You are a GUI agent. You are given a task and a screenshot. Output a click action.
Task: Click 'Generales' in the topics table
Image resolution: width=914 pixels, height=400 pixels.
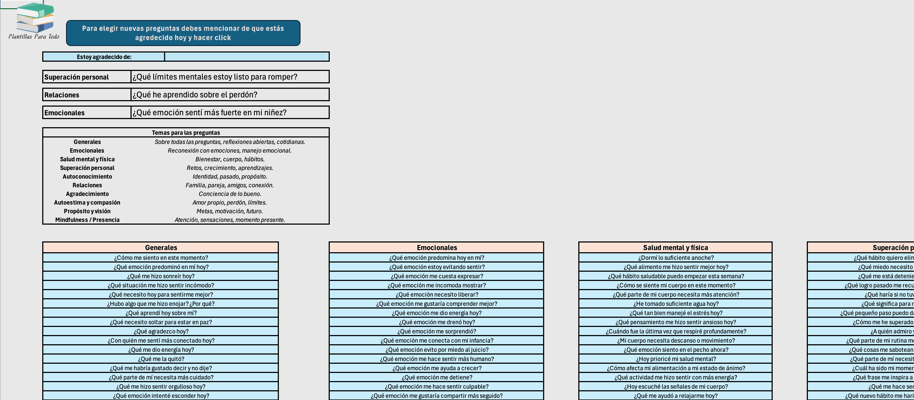[x=87, y=142]
